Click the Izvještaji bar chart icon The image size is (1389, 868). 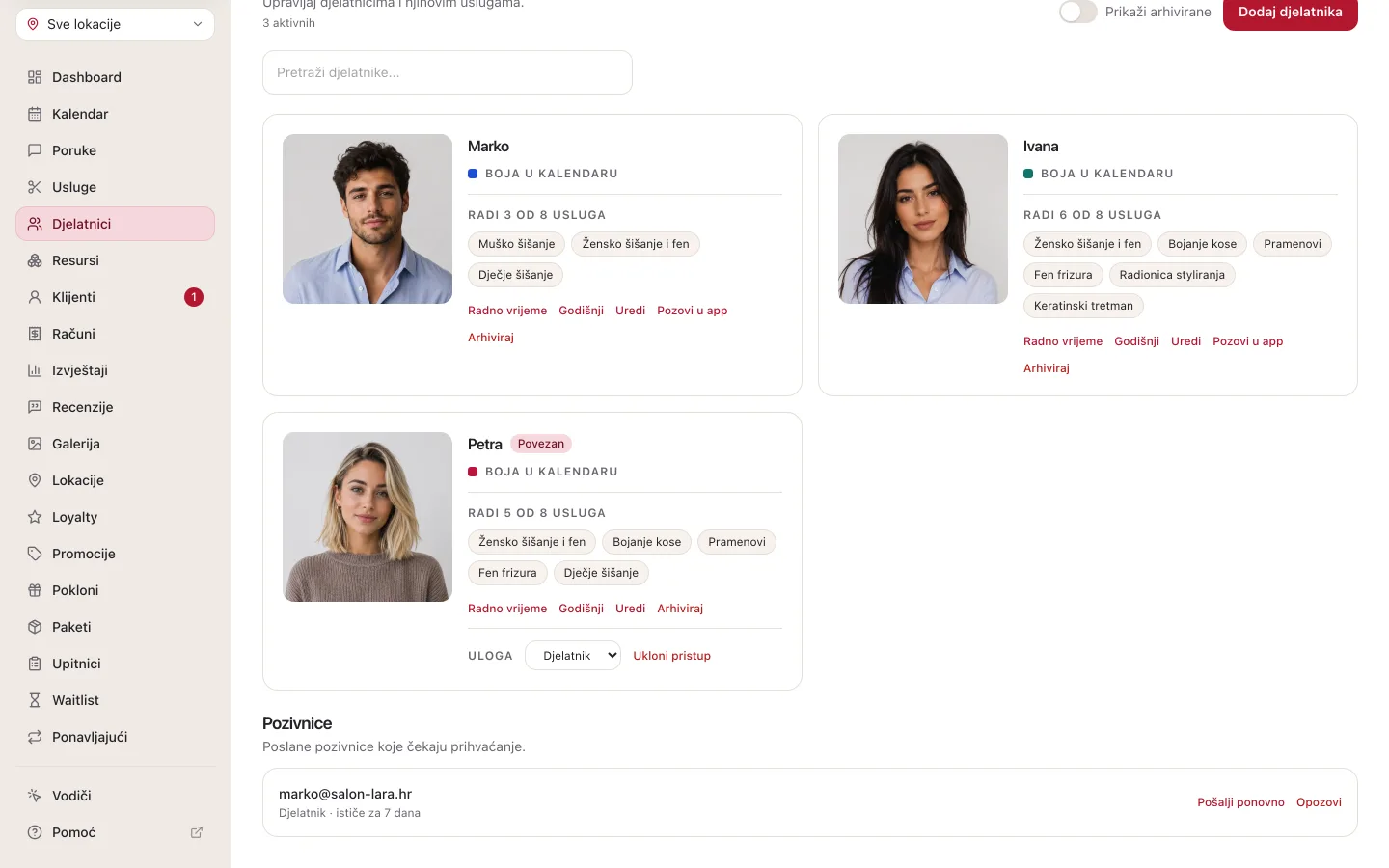coord(35,370)
